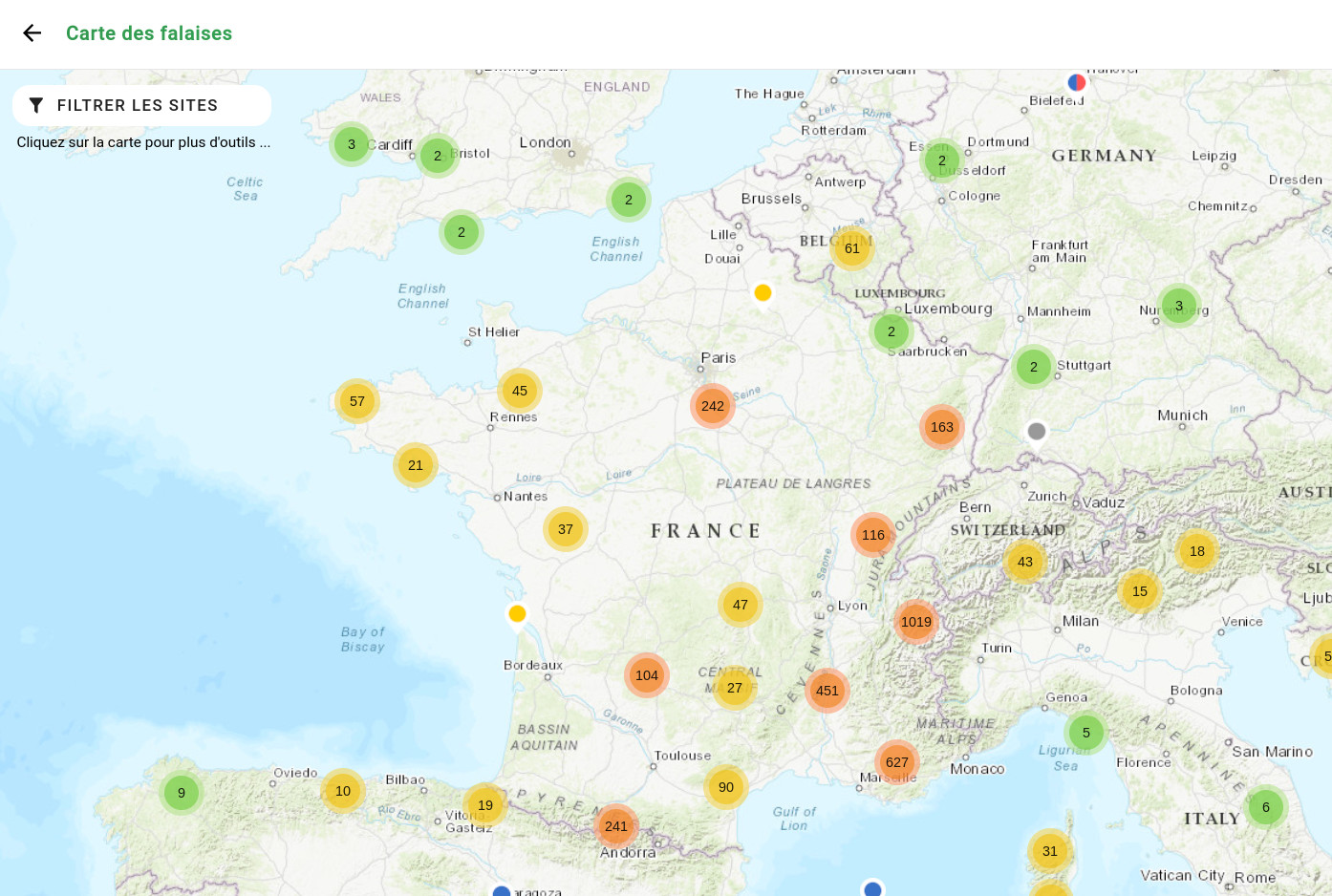Image resolution: width=1332 pixels, height=896 pixels.
Task: Select the 3 cluster near Cardiff
Action: coord(352,145)
